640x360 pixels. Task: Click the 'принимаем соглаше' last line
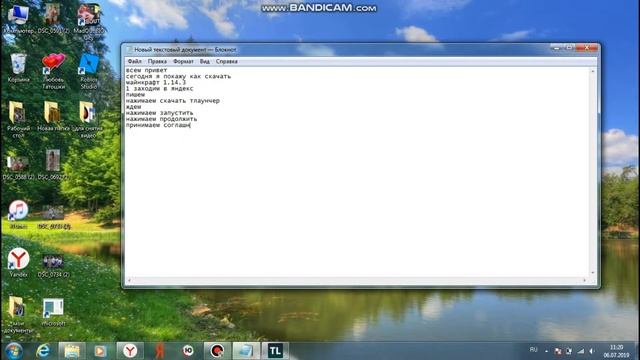158,125
